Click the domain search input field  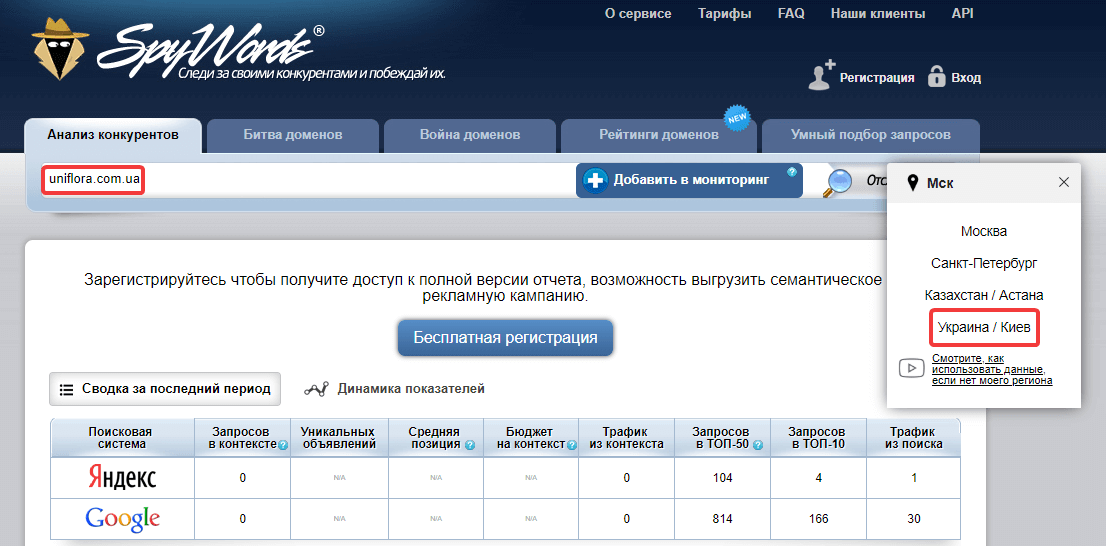pos(308,181)
